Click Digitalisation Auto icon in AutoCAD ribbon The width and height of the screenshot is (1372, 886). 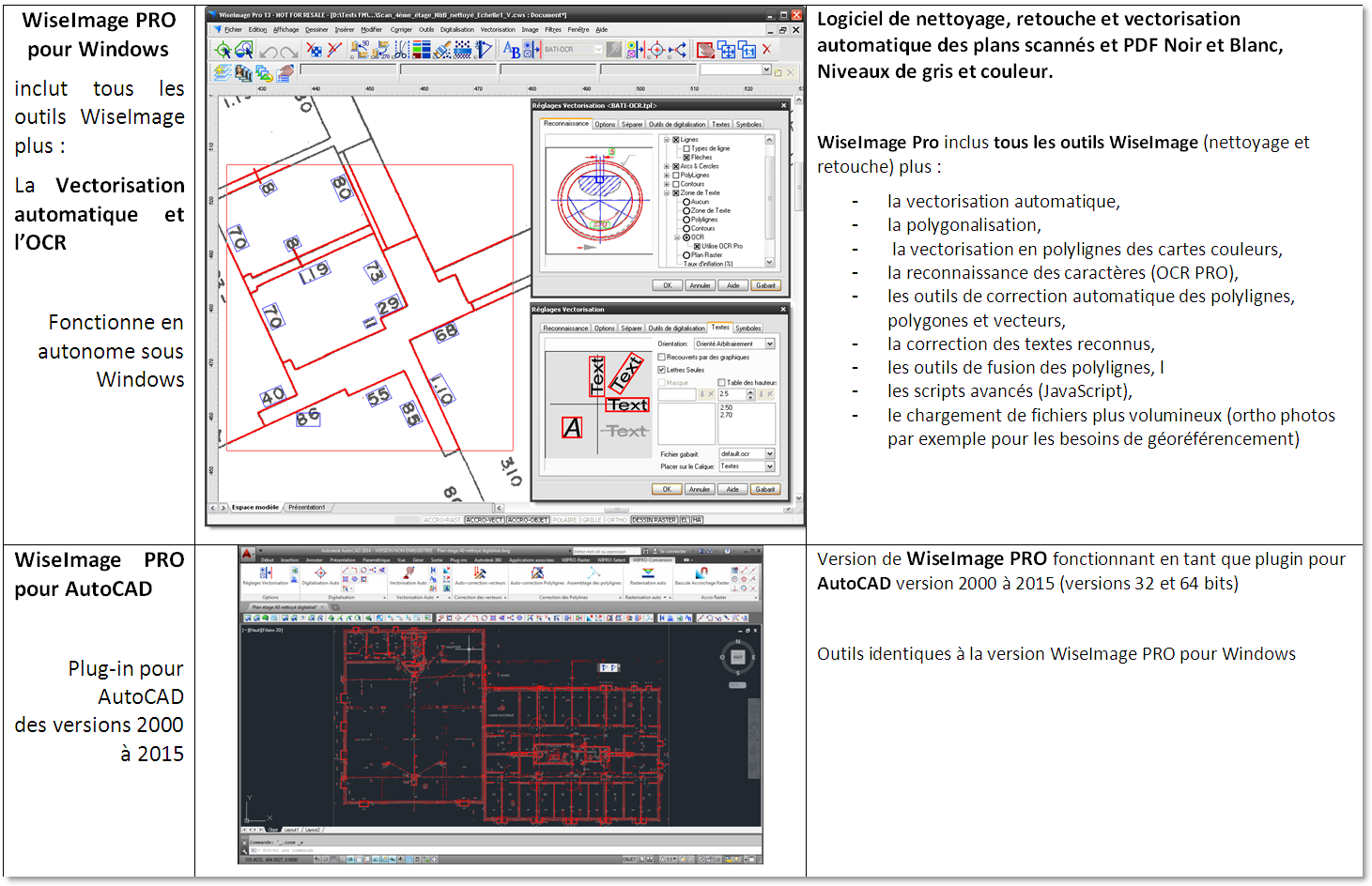(320, 573)
